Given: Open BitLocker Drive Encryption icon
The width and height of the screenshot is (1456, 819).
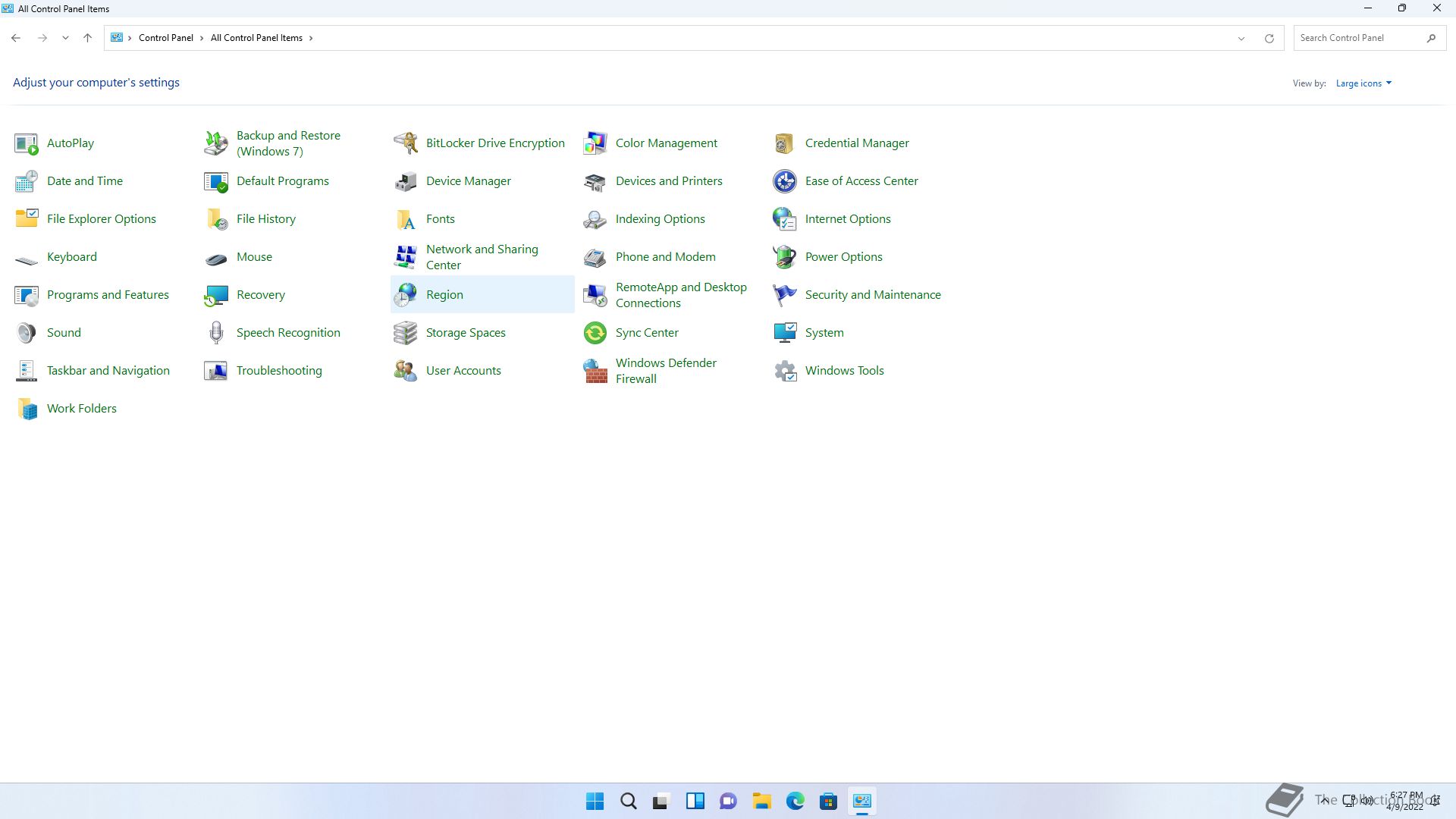Looking at the screenshot, I should tap(406, 143).
